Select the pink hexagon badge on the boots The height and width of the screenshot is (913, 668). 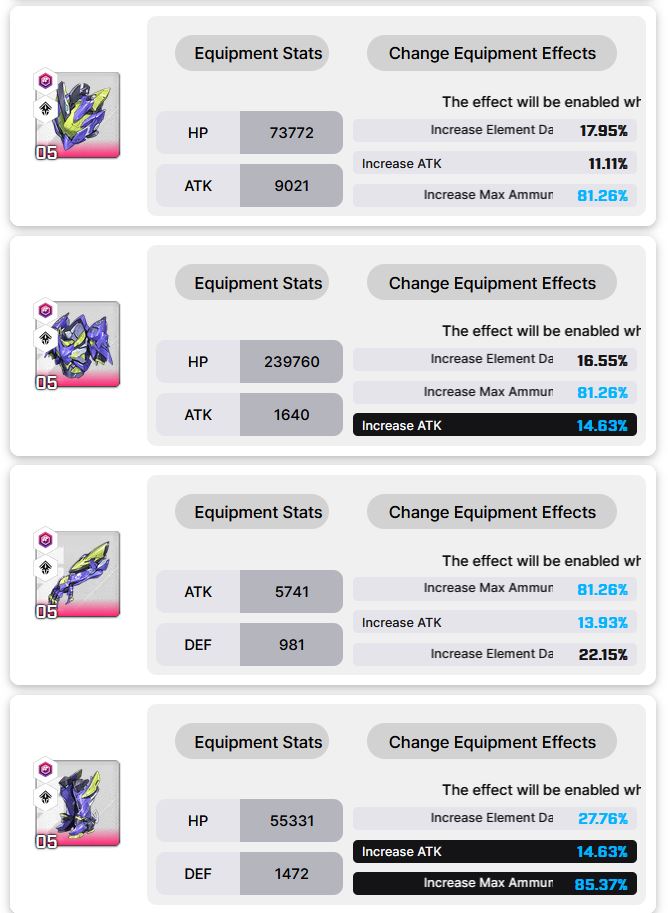point(46,771)
